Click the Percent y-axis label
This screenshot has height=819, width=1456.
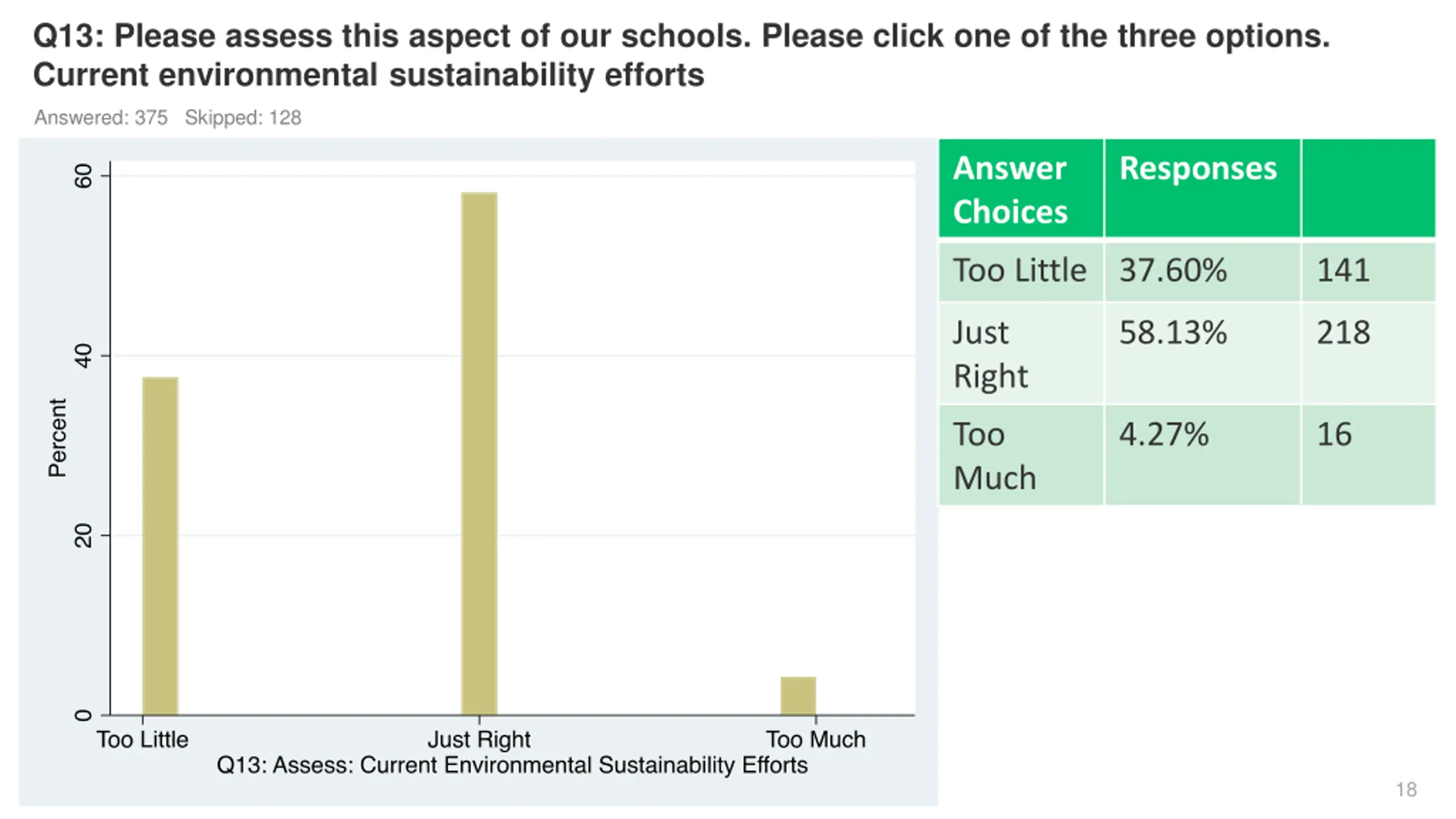(x=57, y=437)
